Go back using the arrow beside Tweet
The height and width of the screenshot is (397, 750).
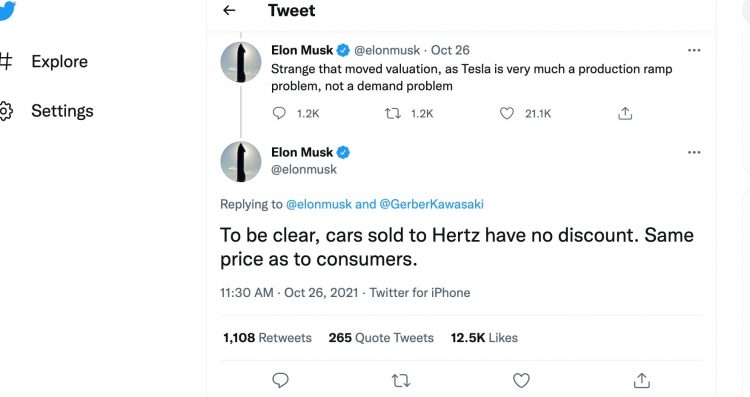tap(229, 10)
